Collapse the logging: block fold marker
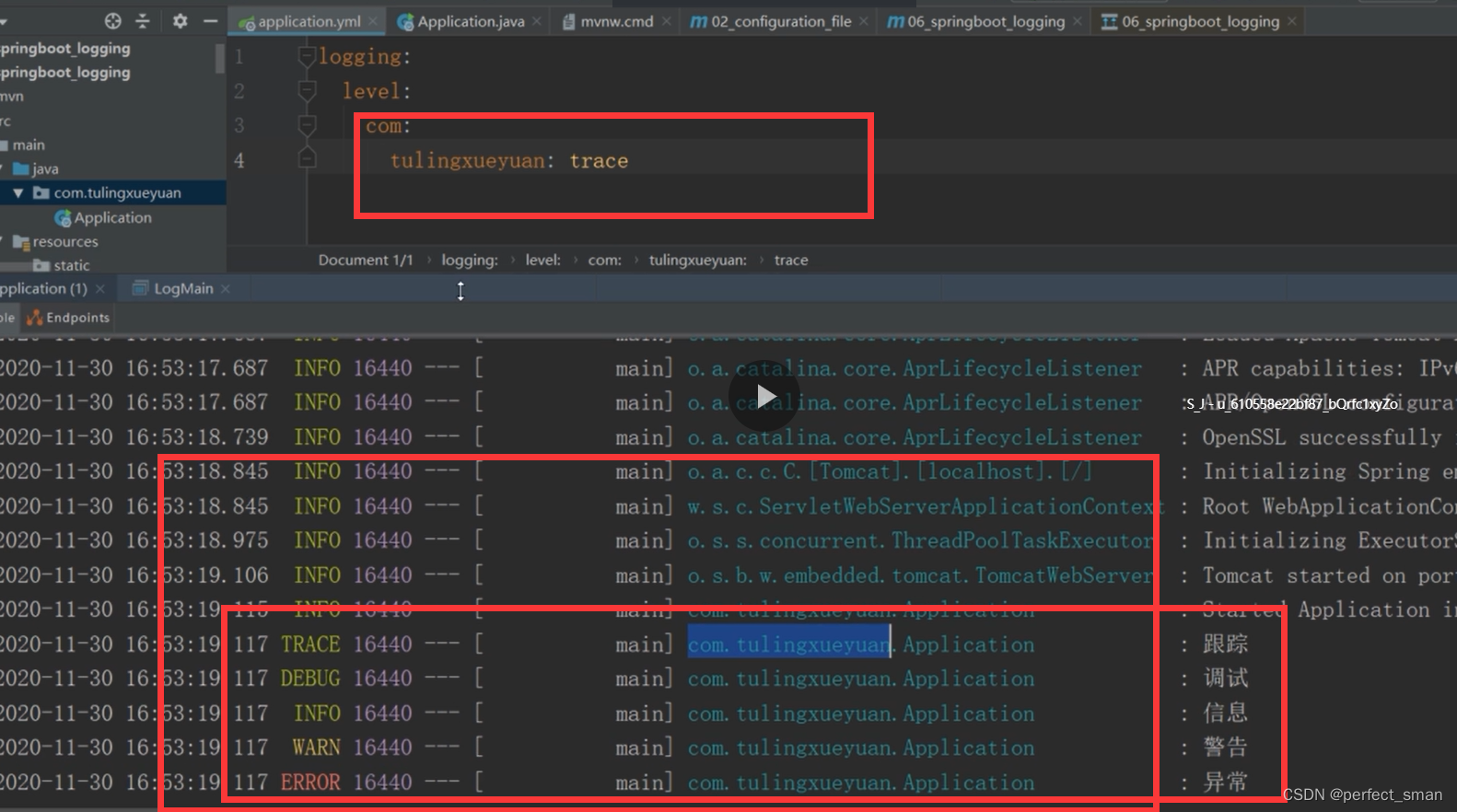This screenshot has height=812, width=1457. coord(308,57)
